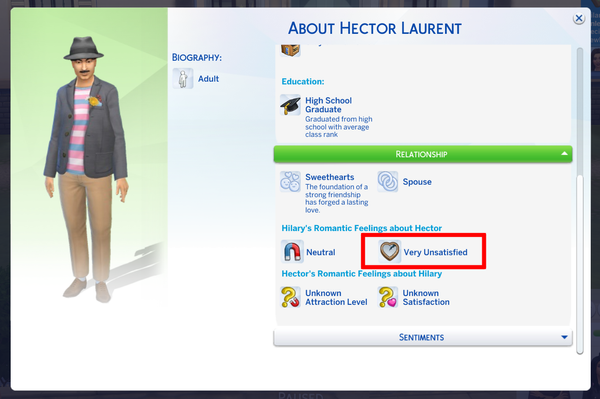Click the High School Graduate label
The width and height of the screenshot is (600, 399).
tap(328, 105)
